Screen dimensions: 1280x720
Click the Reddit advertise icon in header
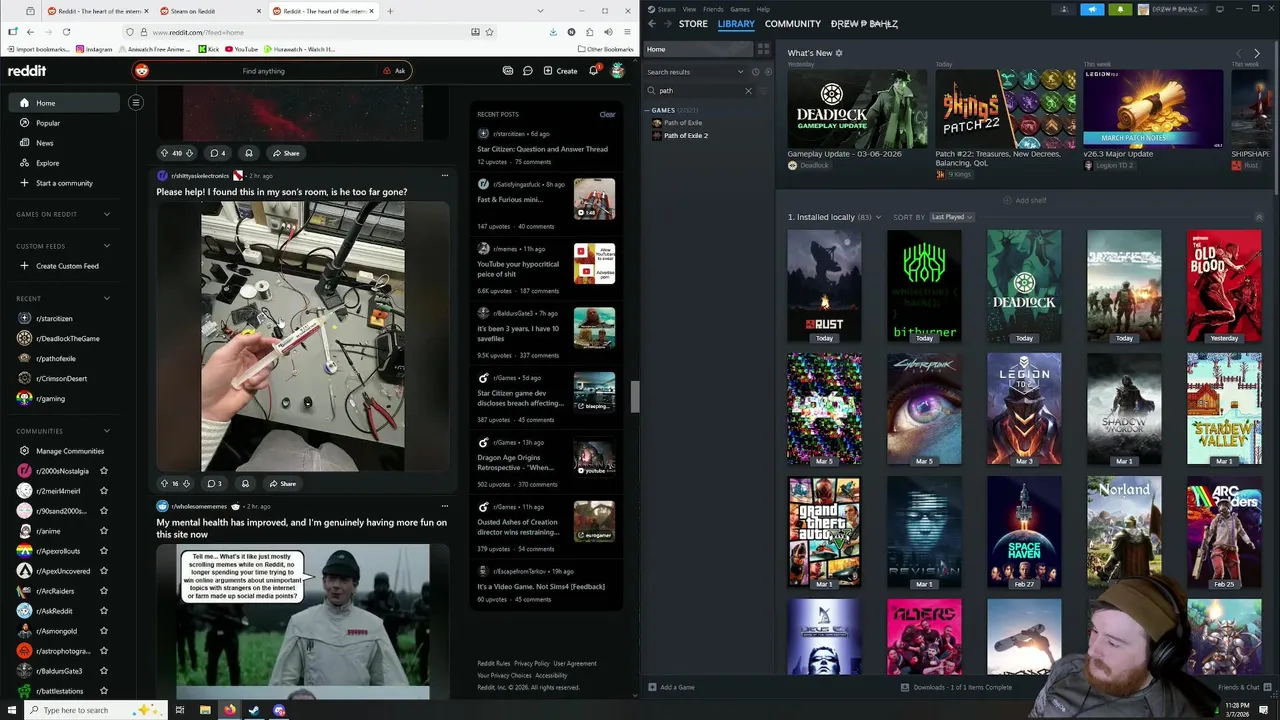point(508,71)
